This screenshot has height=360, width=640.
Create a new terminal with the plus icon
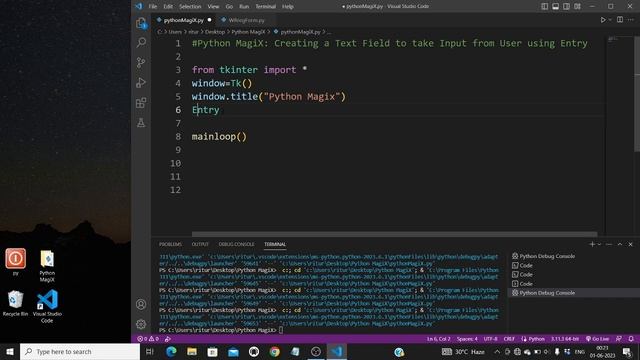[x=592, y=244]
